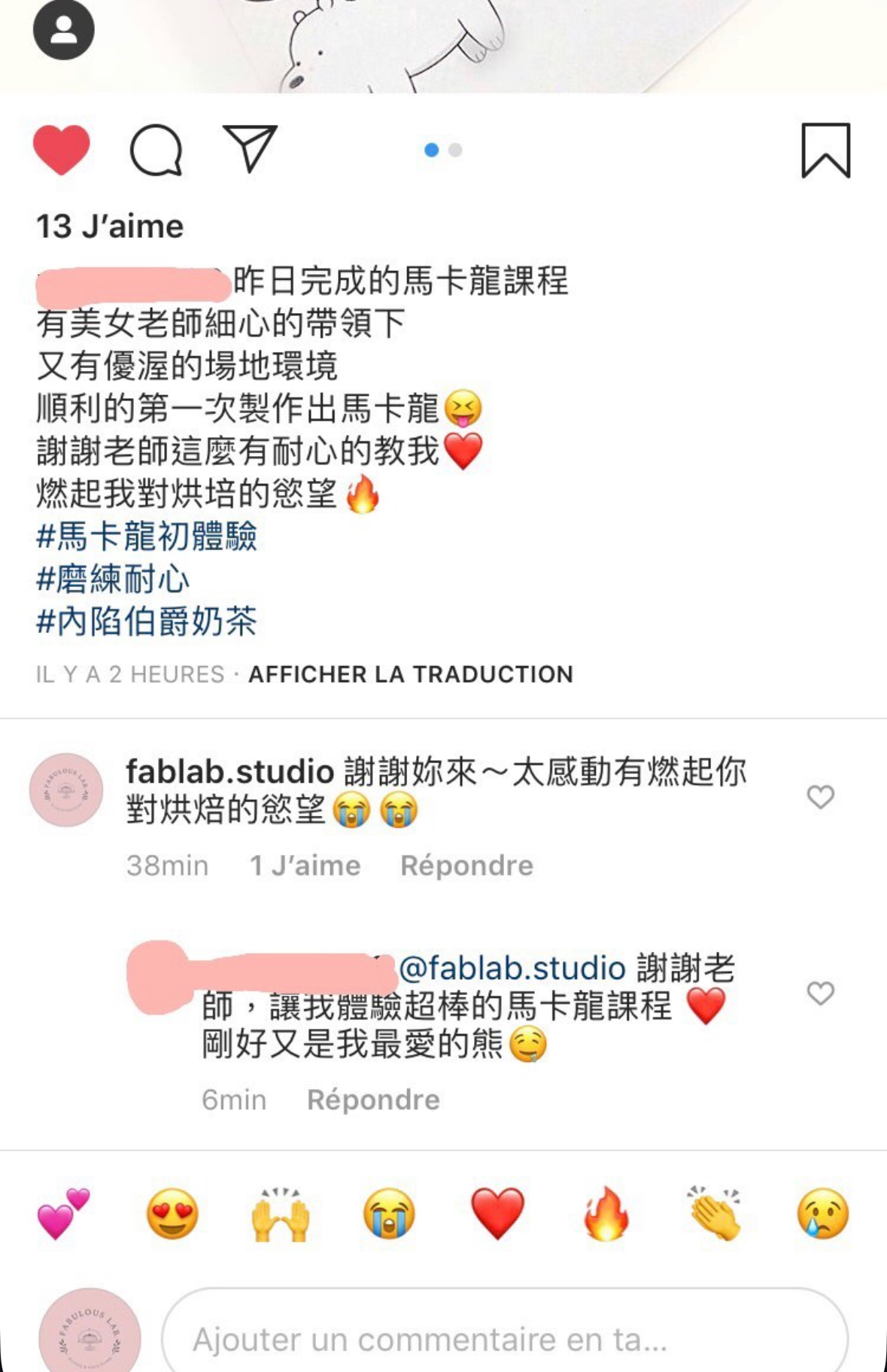Insert the two pink hearts emoji
The height and width of the screenshot is (1372, 887).
pos(64,1213)
